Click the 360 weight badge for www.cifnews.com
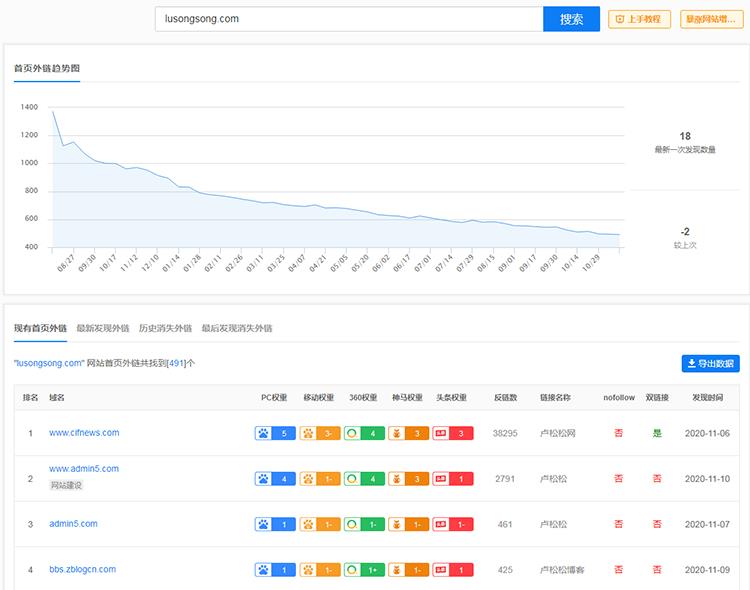The image size is (750, 590). pyautogui.click(x=364, y=434)
